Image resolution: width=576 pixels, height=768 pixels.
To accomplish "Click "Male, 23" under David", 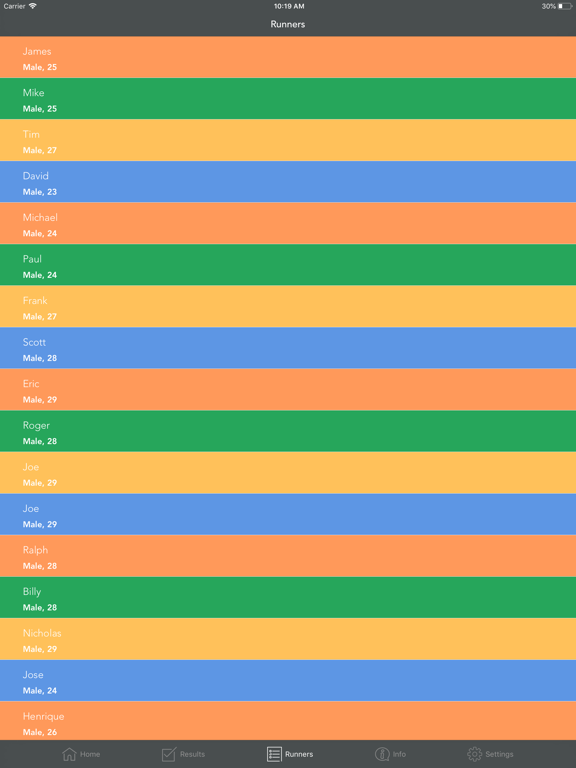I will tap(40, 192).
